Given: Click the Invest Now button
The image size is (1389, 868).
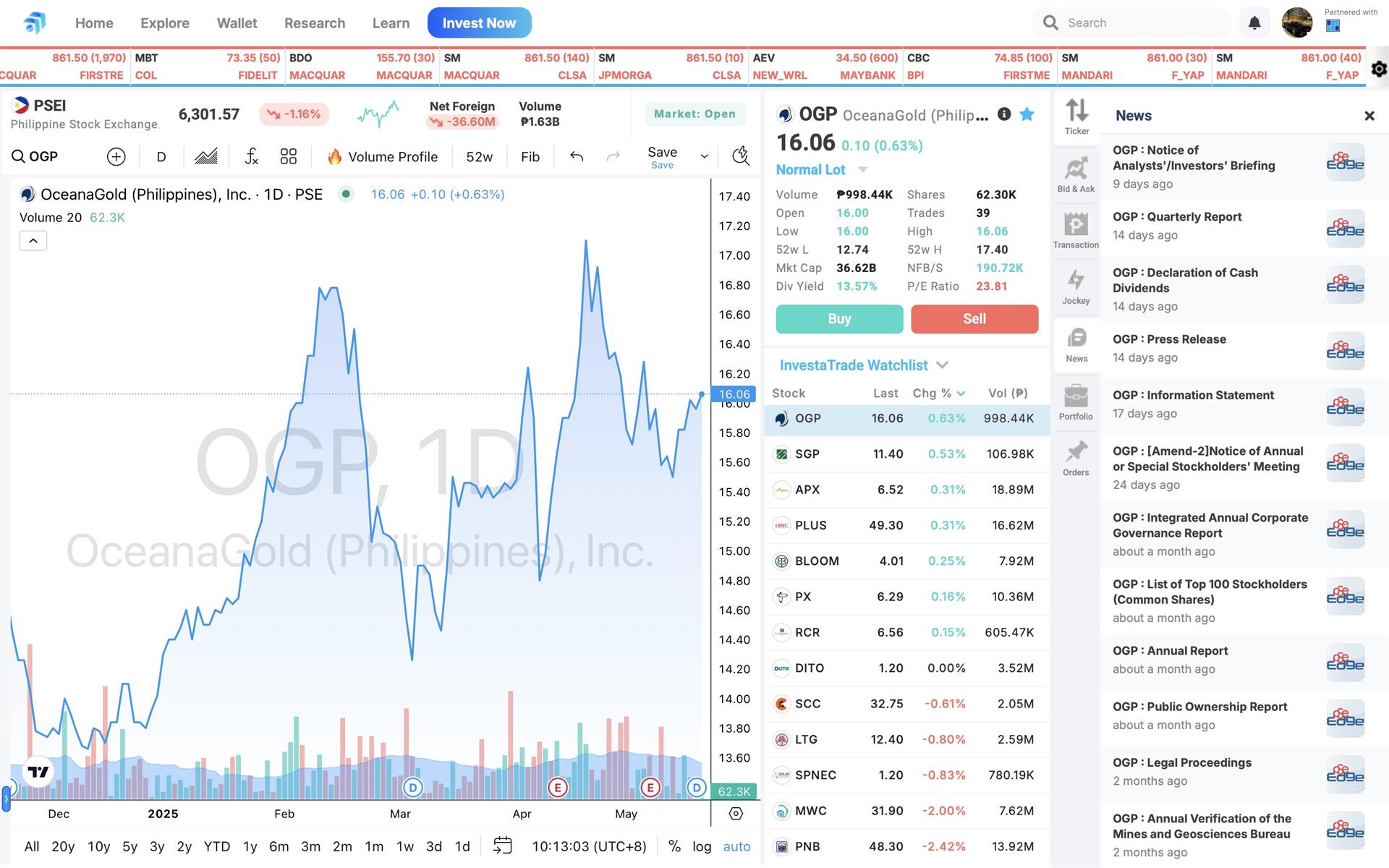Looking at the screenshot, I should pos(479,22).
